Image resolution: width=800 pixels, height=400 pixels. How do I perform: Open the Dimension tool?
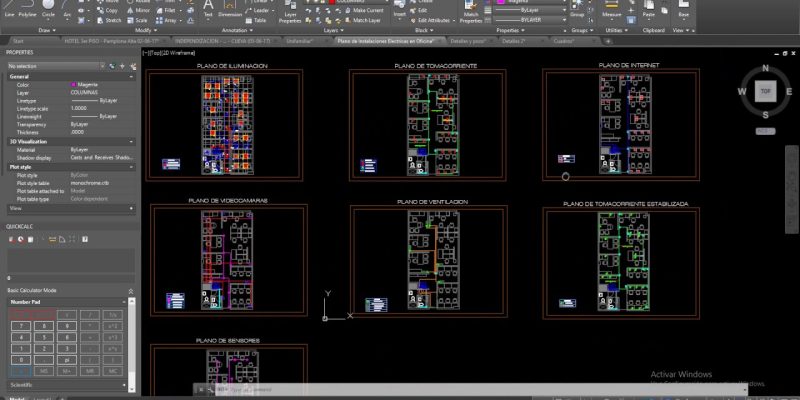[x=230, y=10]
